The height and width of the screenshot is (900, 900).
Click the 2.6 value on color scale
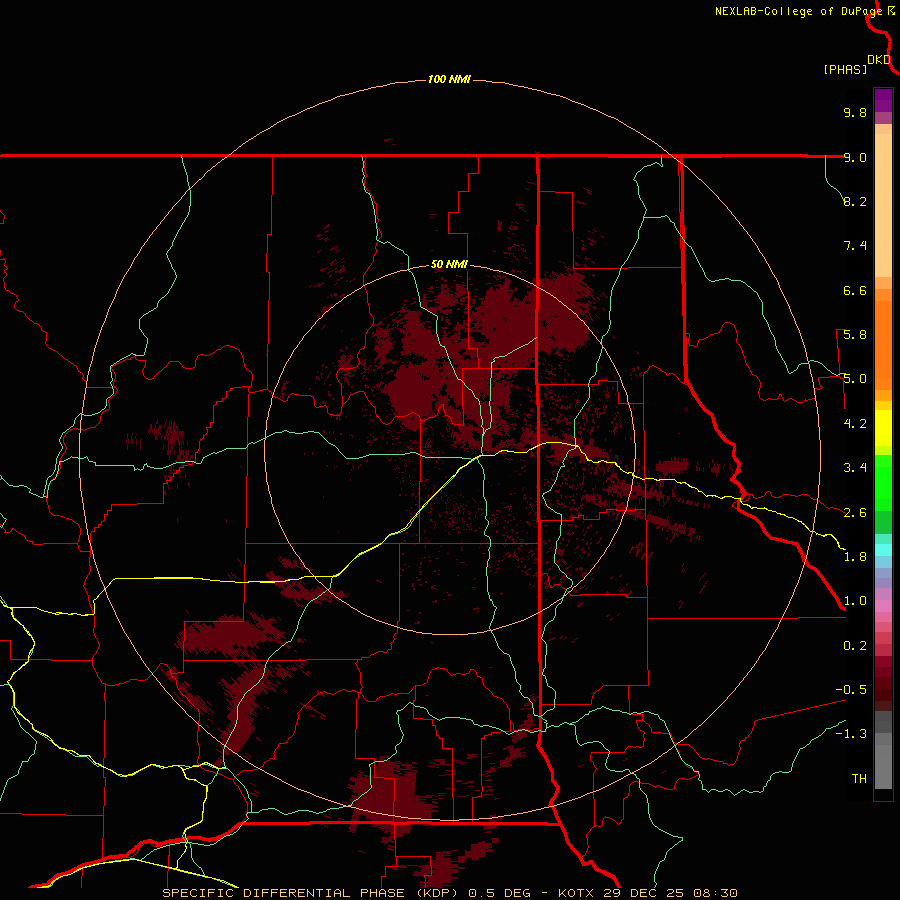[855, 513]
